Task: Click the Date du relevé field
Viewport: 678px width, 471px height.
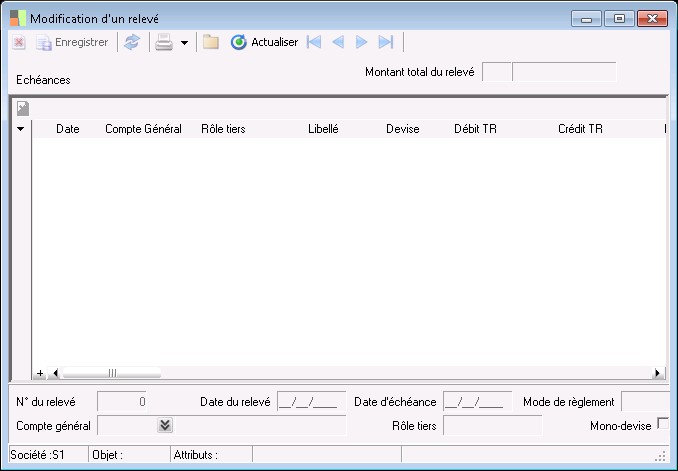Action: tap(311, 402)
